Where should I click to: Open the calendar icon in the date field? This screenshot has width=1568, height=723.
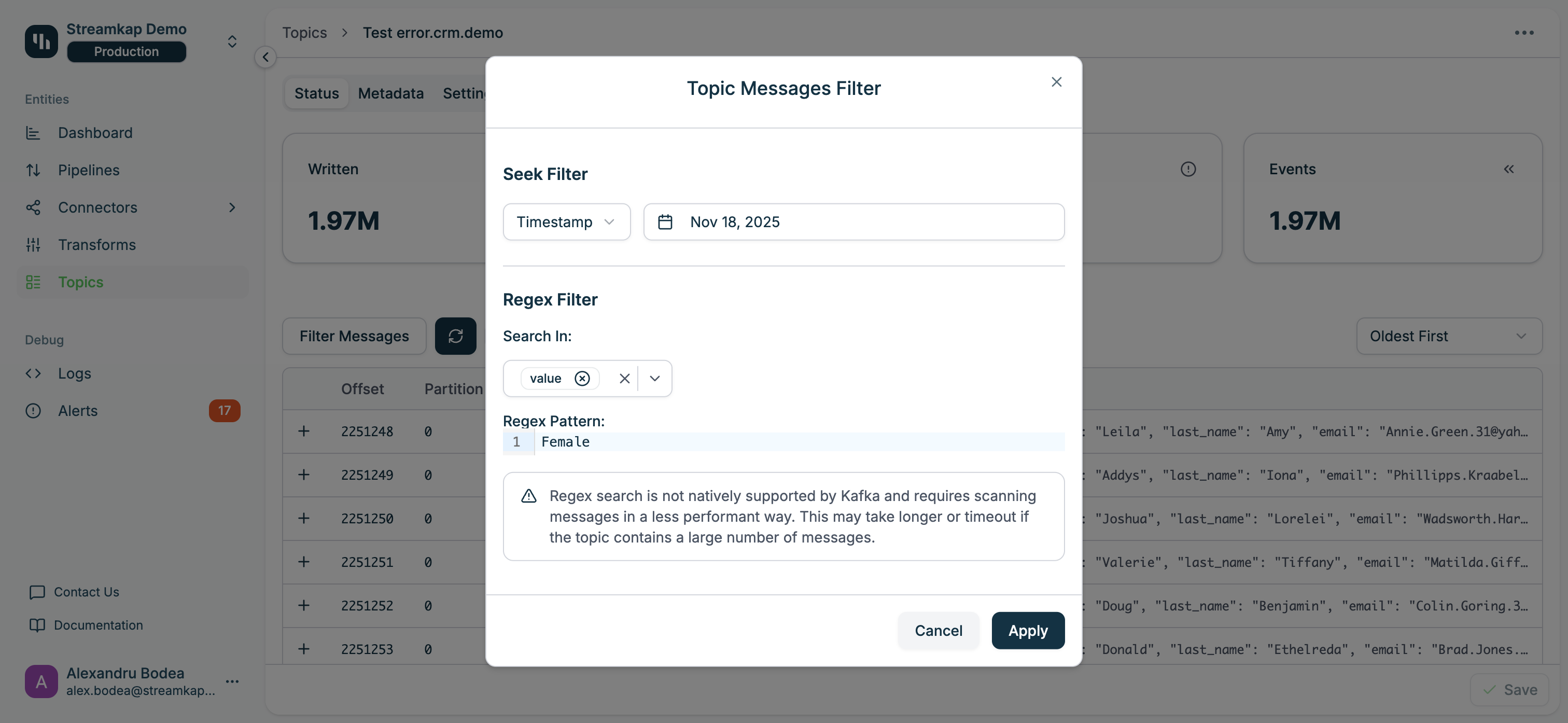tap(665, 221)
